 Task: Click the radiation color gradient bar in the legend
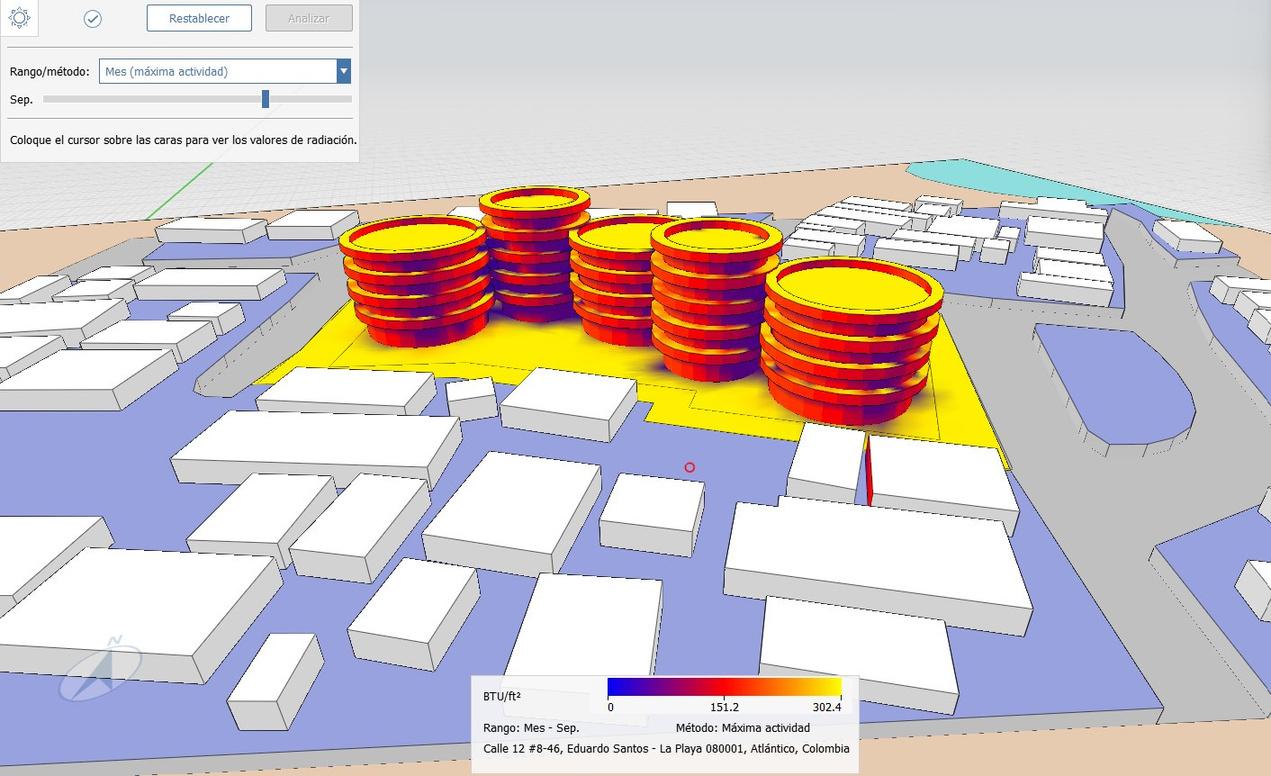724,687
